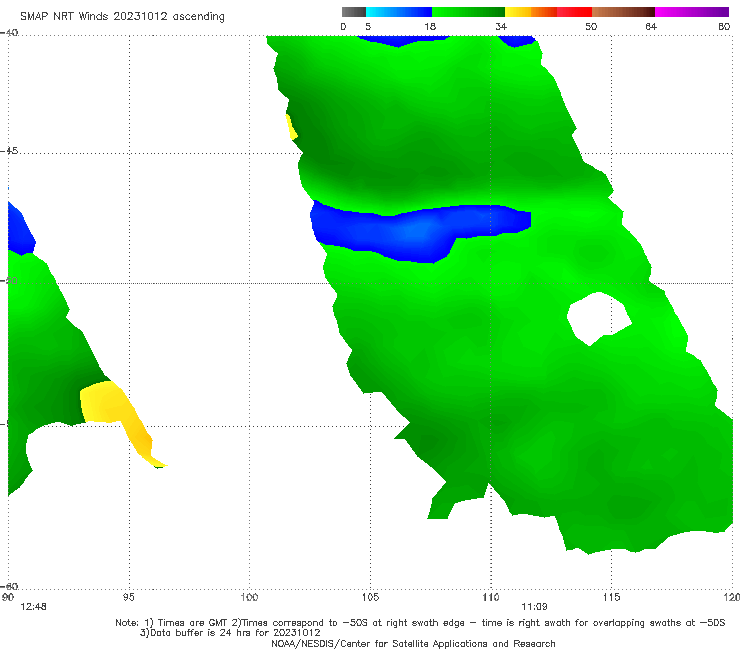Click the 'Data buffer is 24 hrs' note

pos(230,633)
